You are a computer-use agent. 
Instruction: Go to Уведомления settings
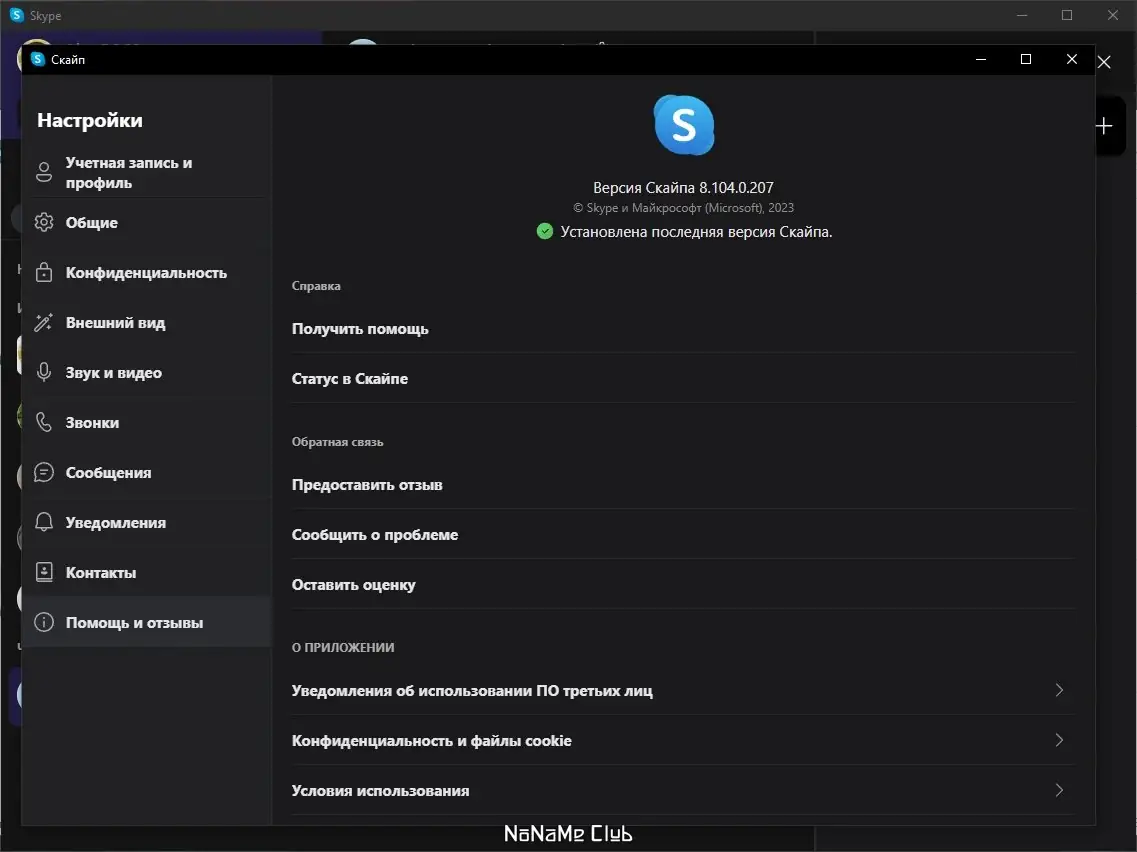tap(146, 523)
